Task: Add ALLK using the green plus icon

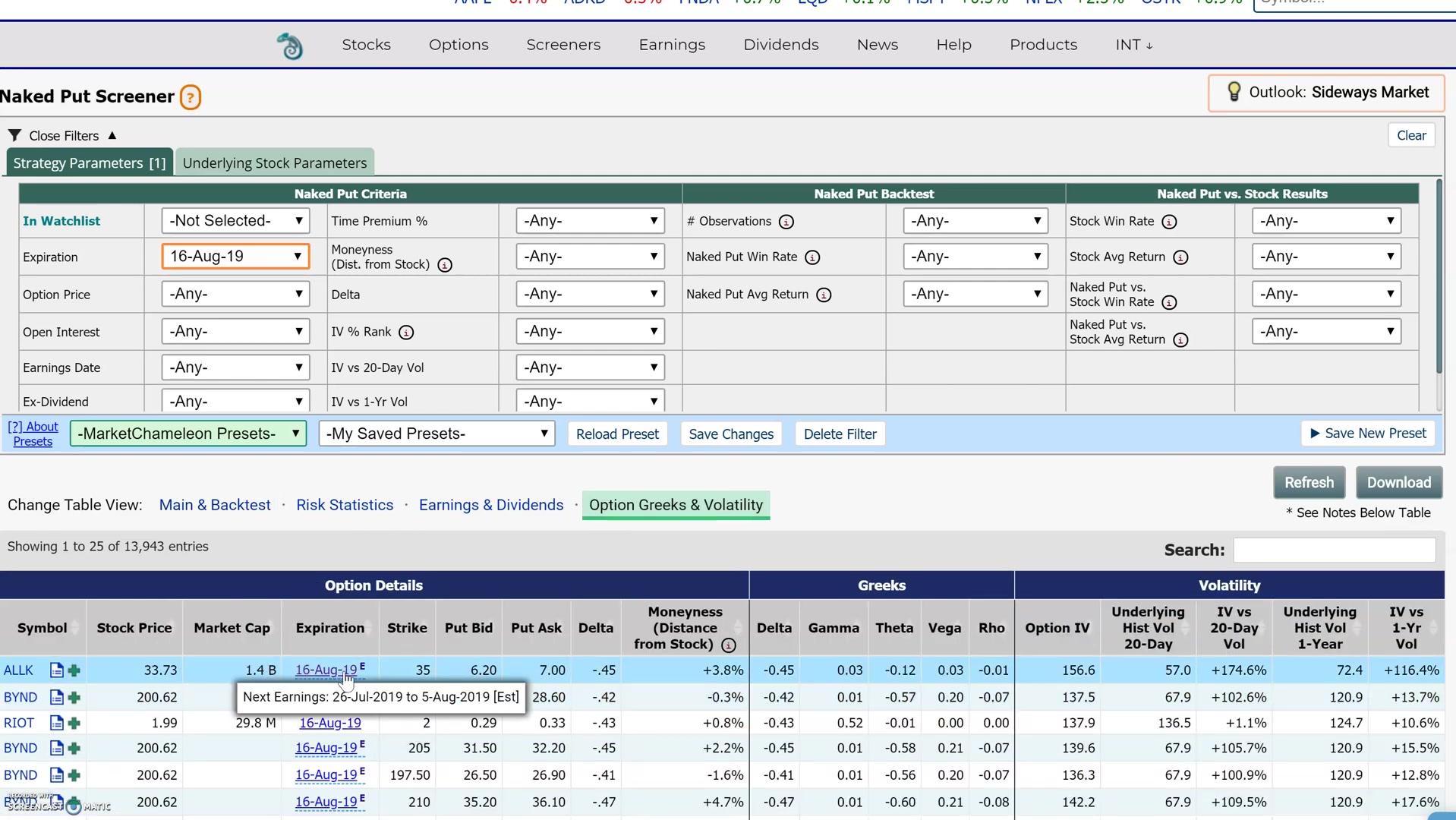Action: point(74,670)
